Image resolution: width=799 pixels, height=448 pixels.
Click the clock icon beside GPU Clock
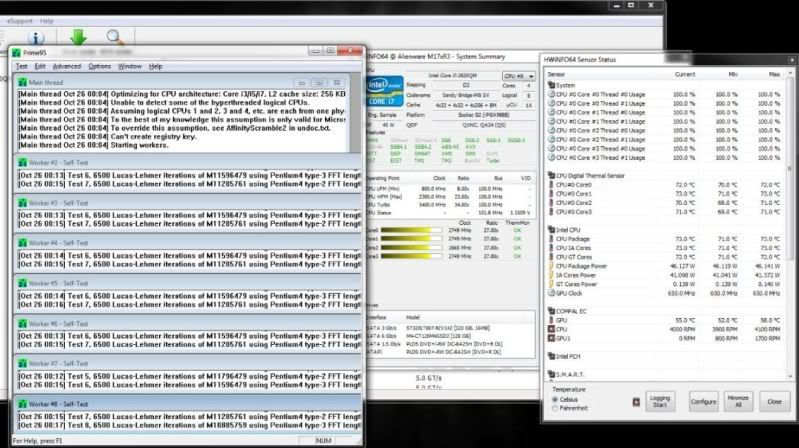tap(551, 293)
